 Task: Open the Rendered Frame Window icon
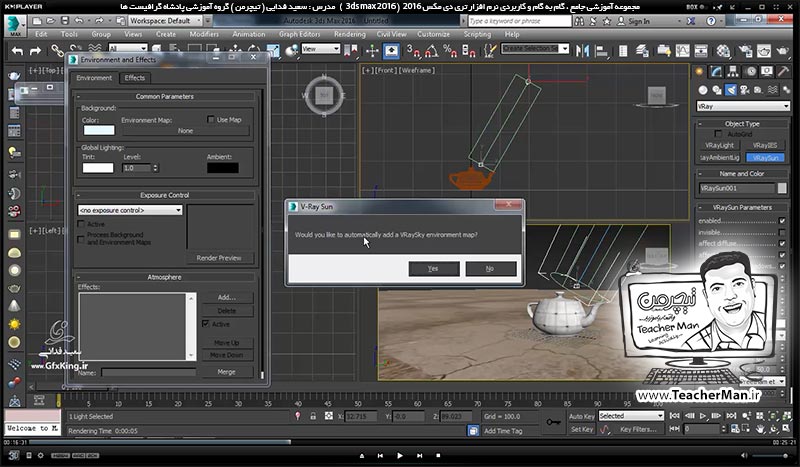point(764,51)
